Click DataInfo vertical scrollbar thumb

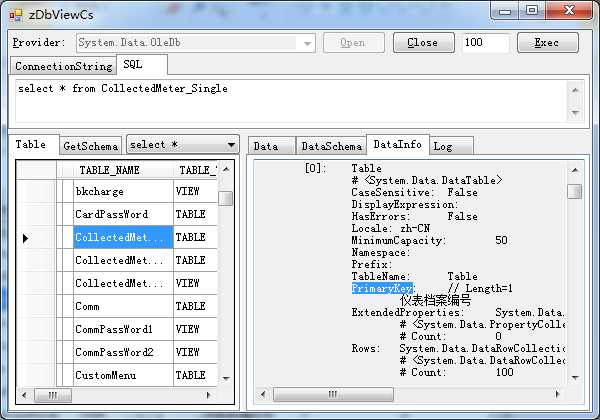[x=574, y=192]
